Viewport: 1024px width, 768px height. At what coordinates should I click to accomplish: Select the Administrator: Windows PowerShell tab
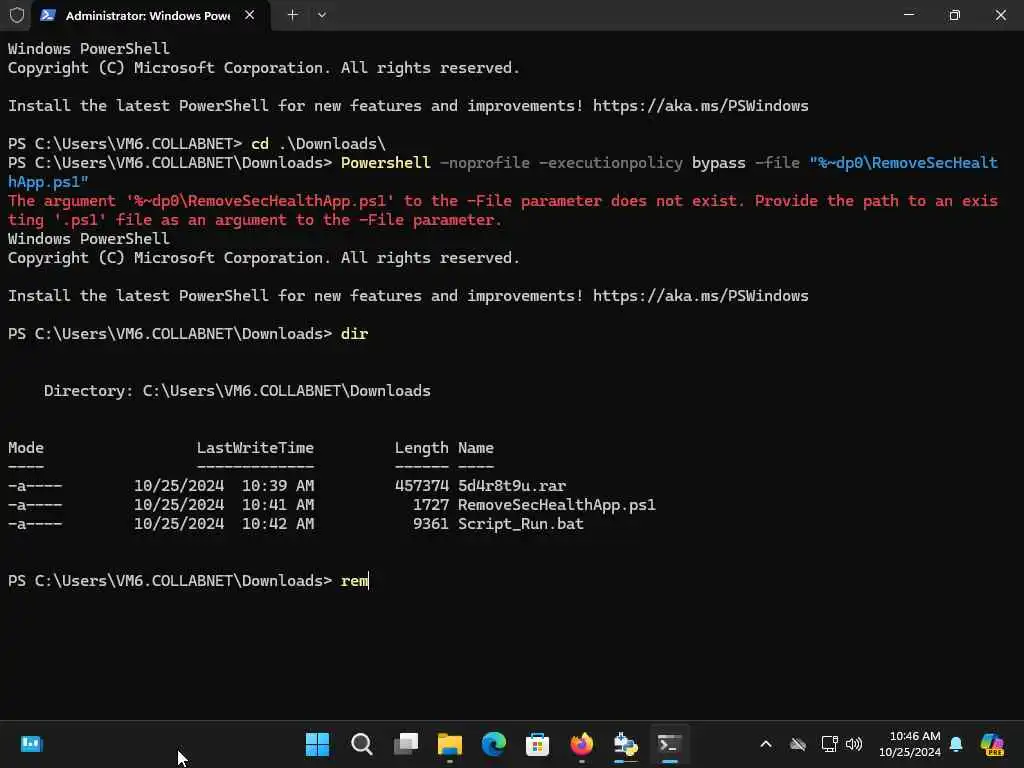coord(150,16)
